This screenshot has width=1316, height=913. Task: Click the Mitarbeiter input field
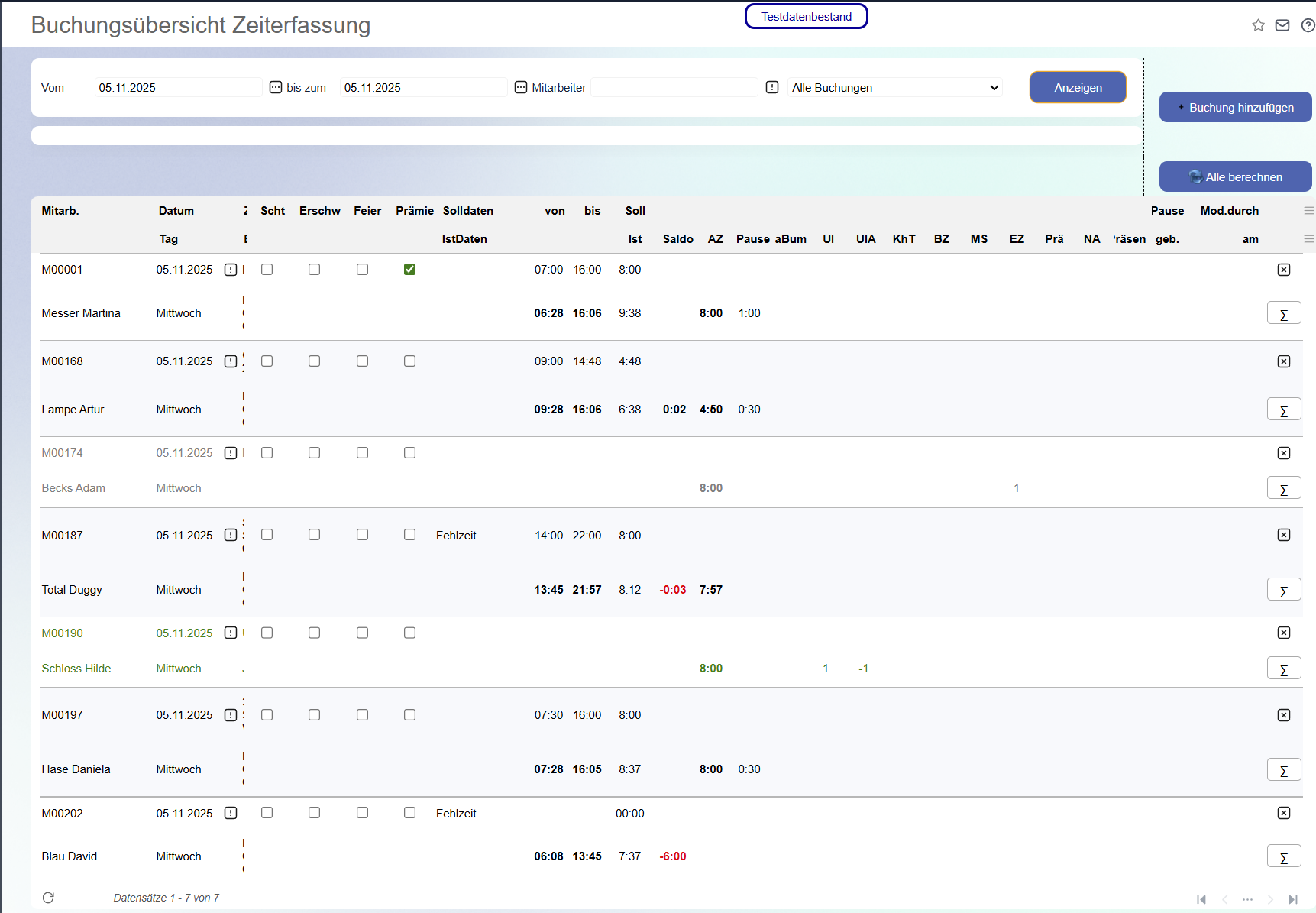[674, 87]
